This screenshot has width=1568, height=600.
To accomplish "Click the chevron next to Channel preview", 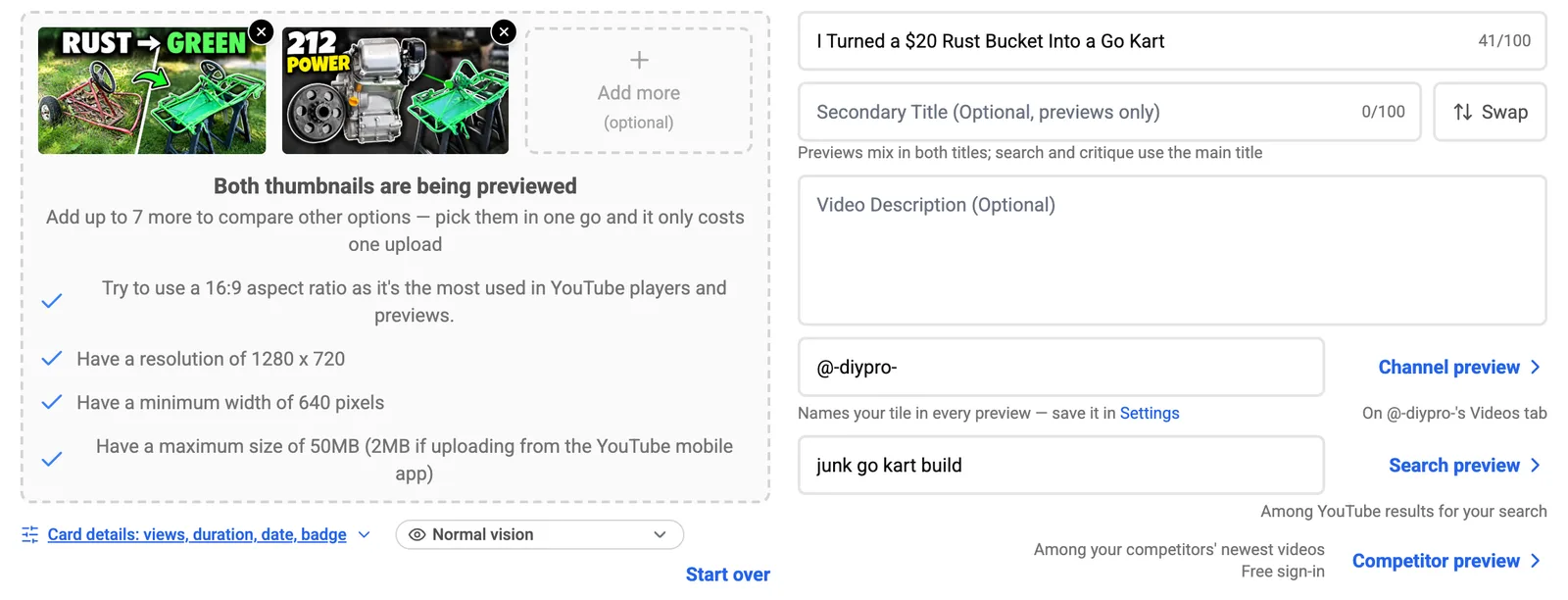I will coord(1535,367).
